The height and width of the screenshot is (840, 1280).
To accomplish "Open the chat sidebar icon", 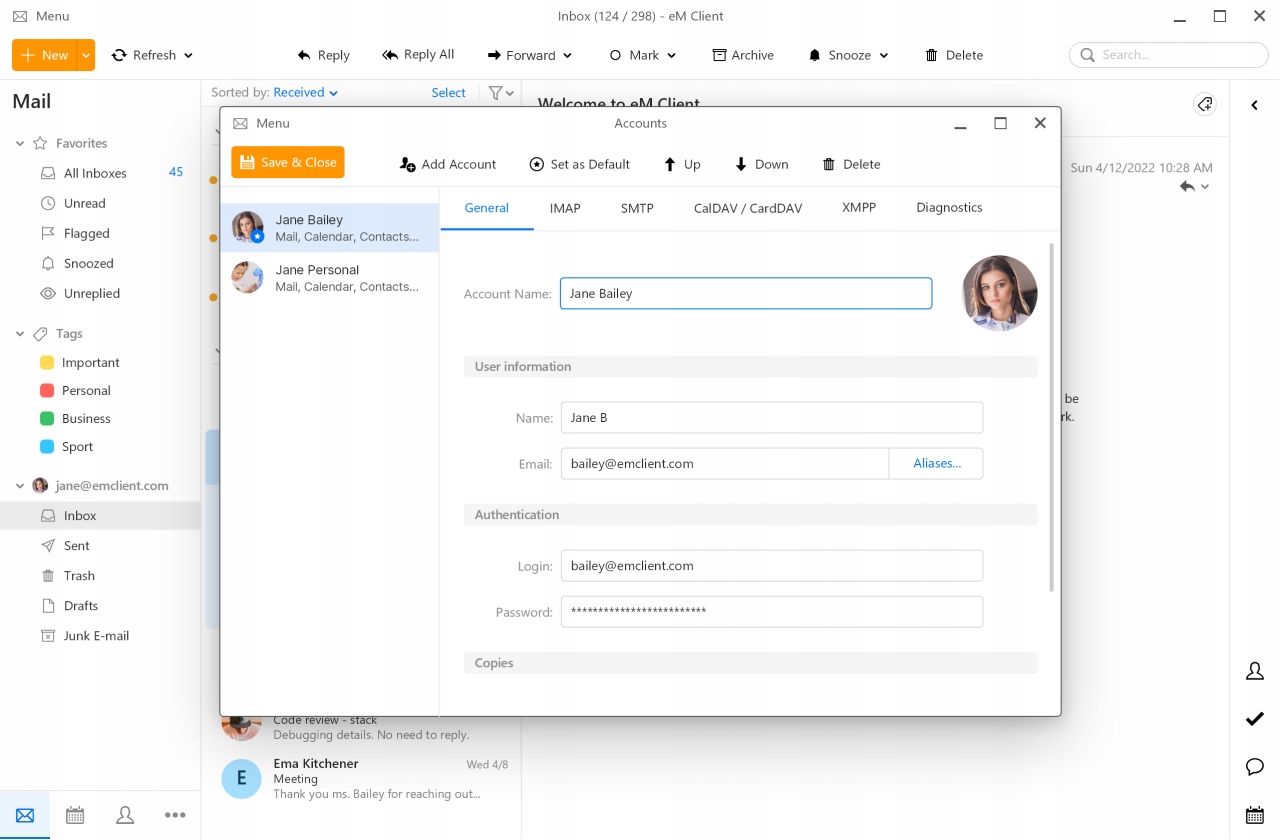I will [1255, 767].
